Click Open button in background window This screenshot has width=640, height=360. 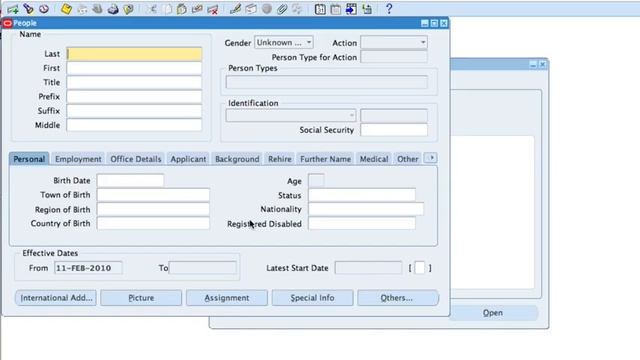493,313
